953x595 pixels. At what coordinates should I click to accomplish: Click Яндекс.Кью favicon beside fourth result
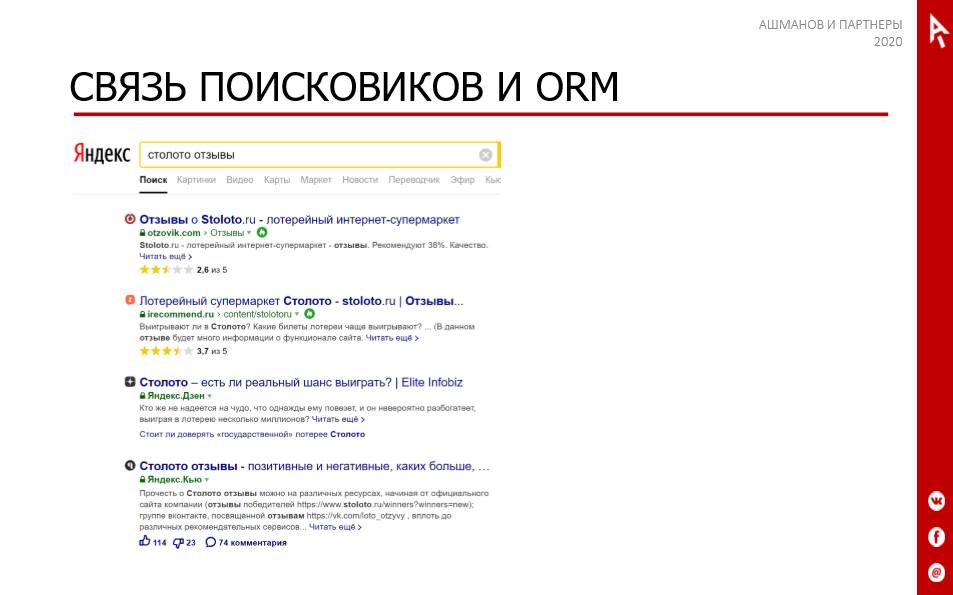click(x=129, y=466)
